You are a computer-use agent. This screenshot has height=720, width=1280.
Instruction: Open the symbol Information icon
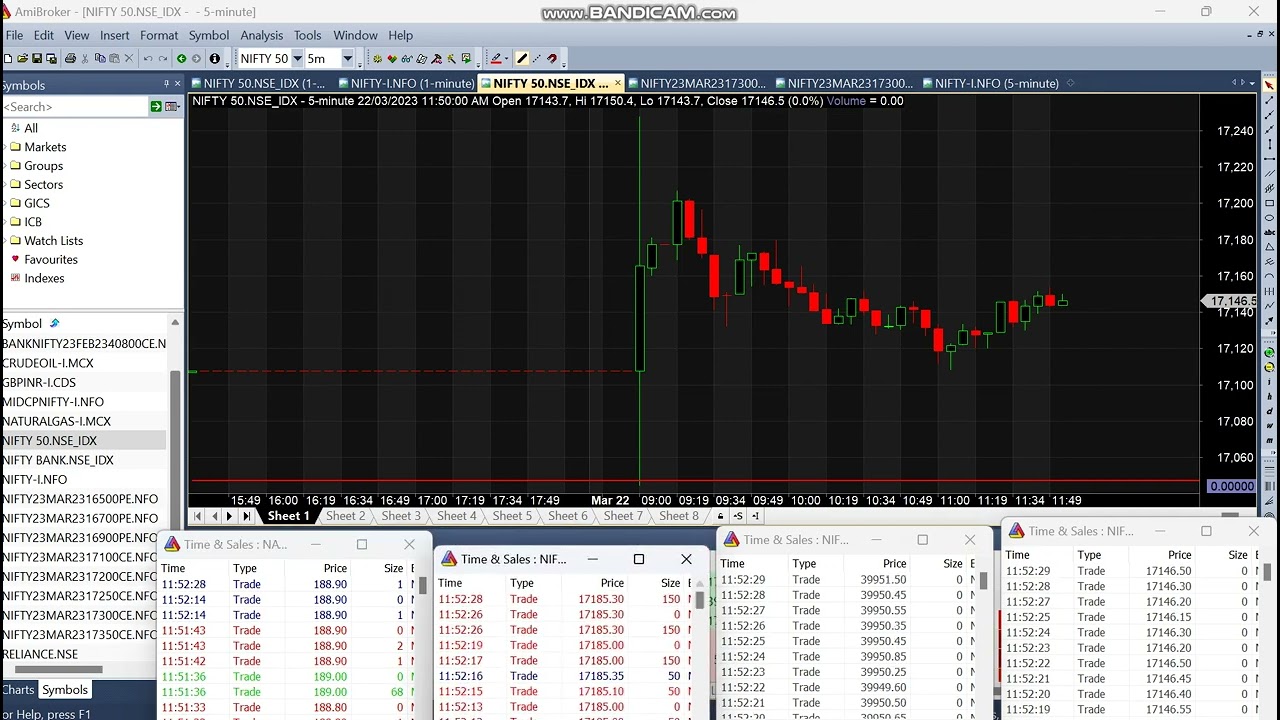tap(215, 58)
